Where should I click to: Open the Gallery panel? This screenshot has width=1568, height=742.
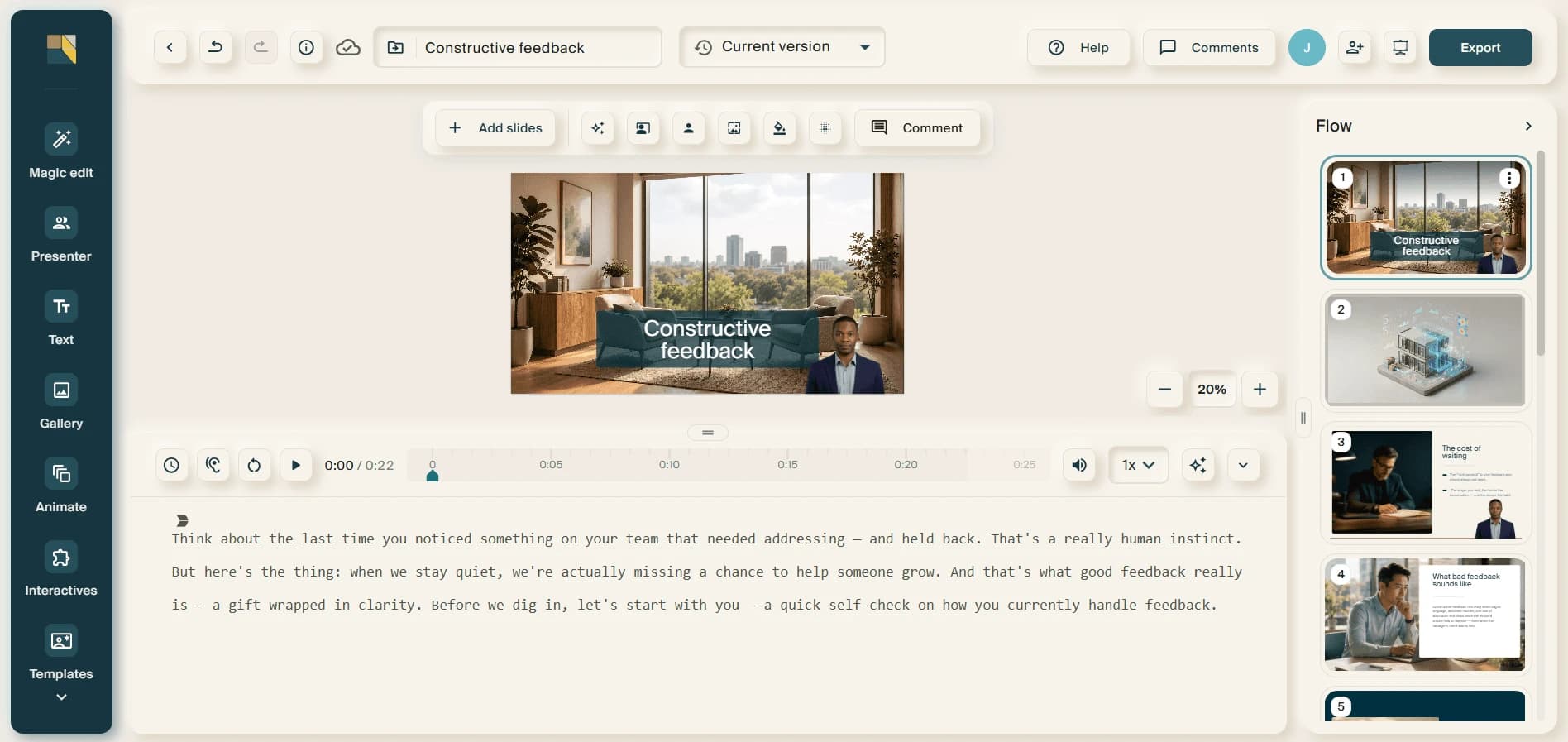61,402
